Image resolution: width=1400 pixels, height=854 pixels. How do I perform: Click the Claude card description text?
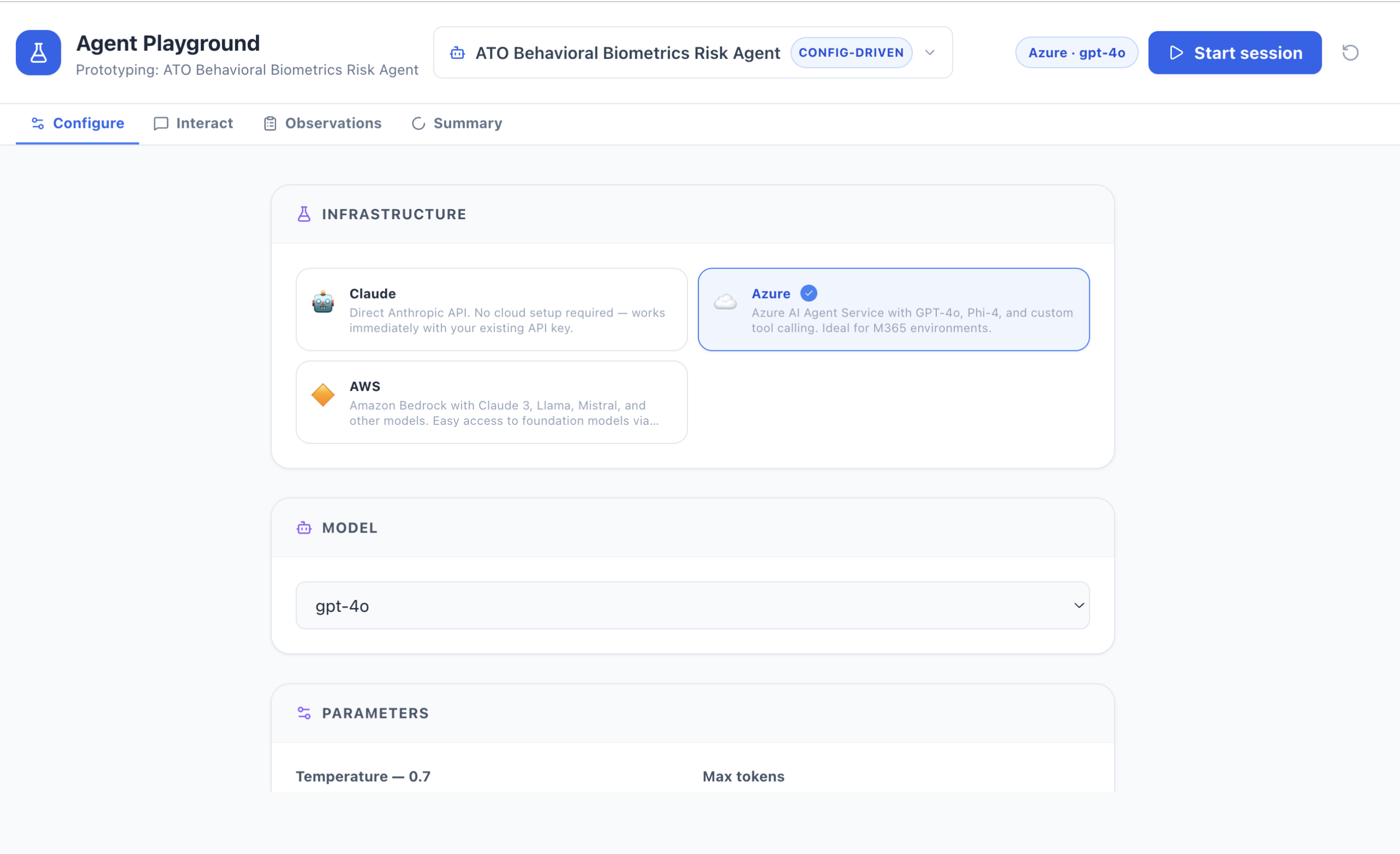(x=507, y=320)
